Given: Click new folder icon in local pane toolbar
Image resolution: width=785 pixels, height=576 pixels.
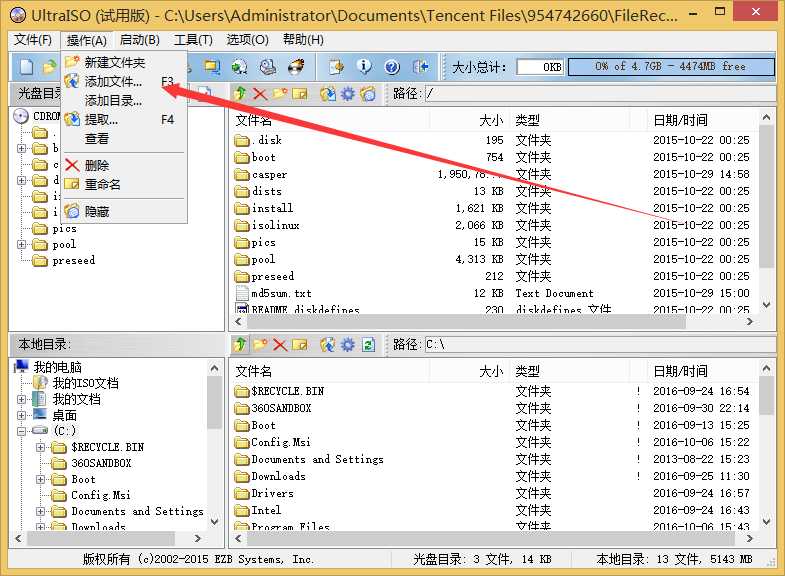Looking at the screenshot, I should click(x=260, y=344).
